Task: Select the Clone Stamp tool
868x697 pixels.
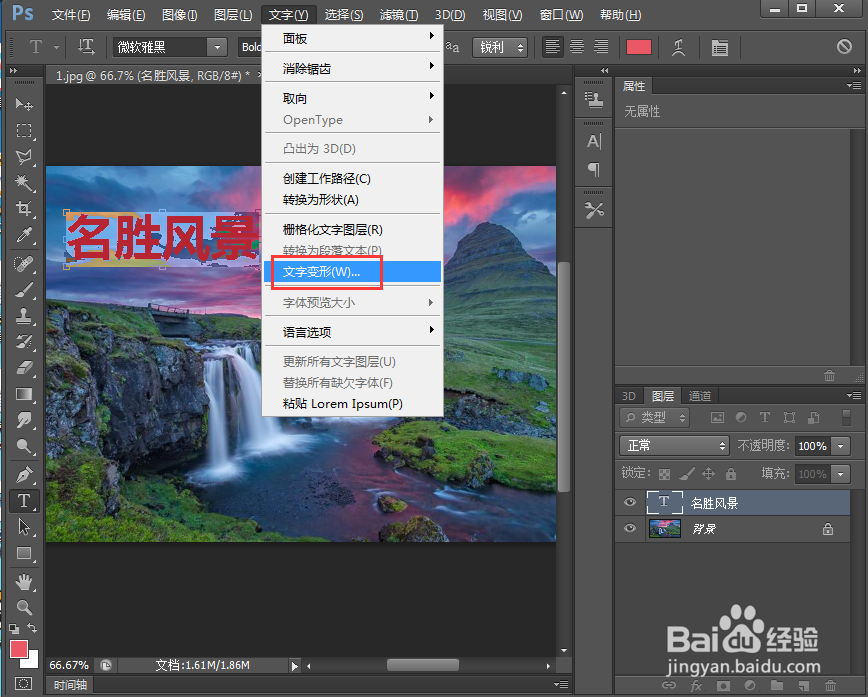Action: [24, 316]
